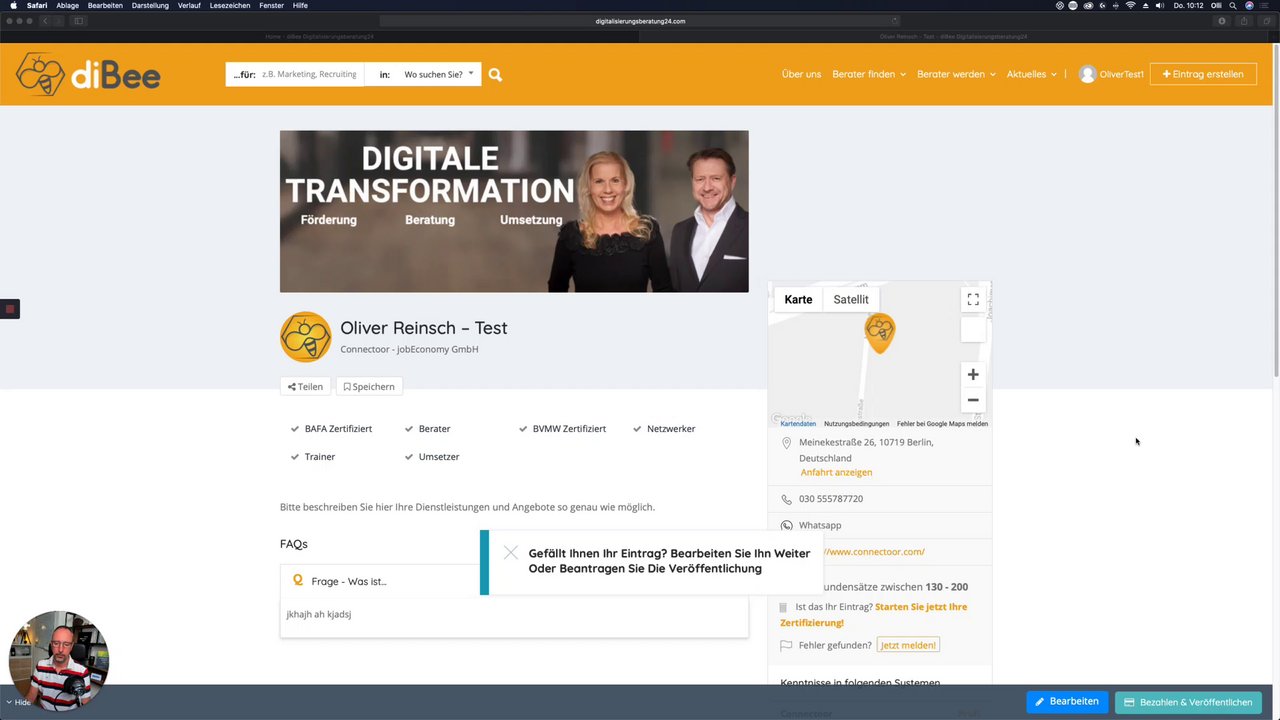Viewport: 1280px width, 720px height.
Task: Click the flag icon beside 'Fehler gefunden?'
Action: coord(786,646)
